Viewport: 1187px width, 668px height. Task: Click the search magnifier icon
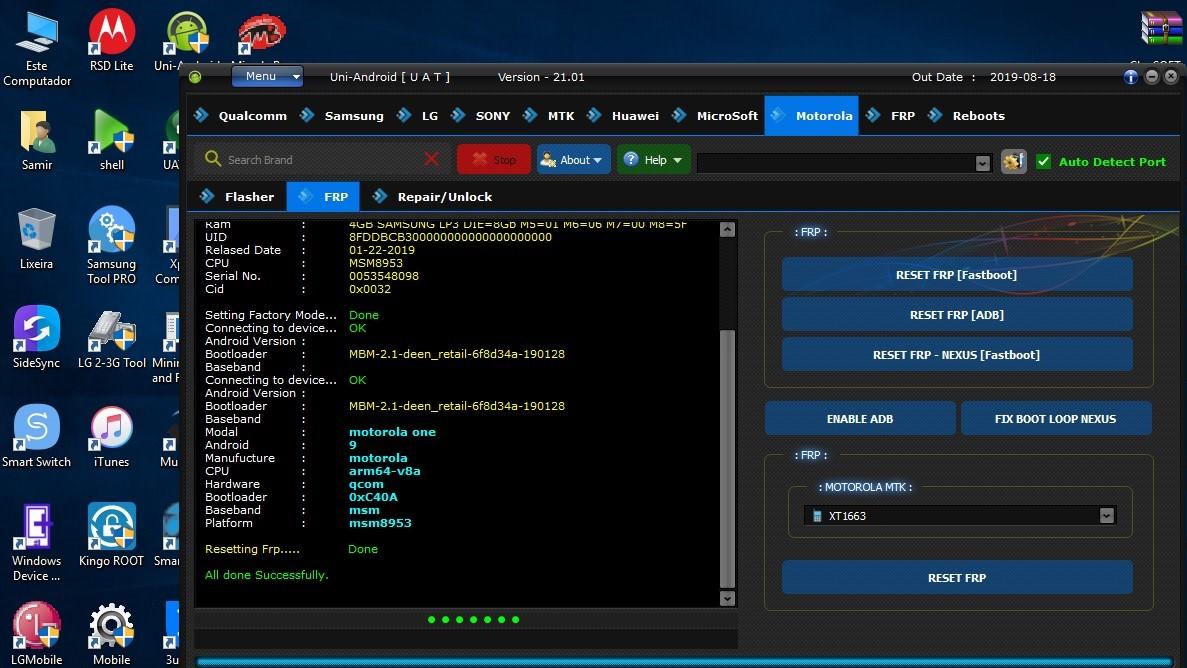(213, 159)
